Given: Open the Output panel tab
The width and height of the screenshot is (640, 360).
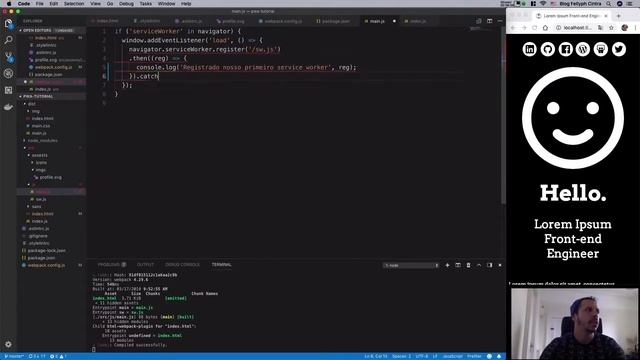Looking at the screenshot, I should point(145,265).
